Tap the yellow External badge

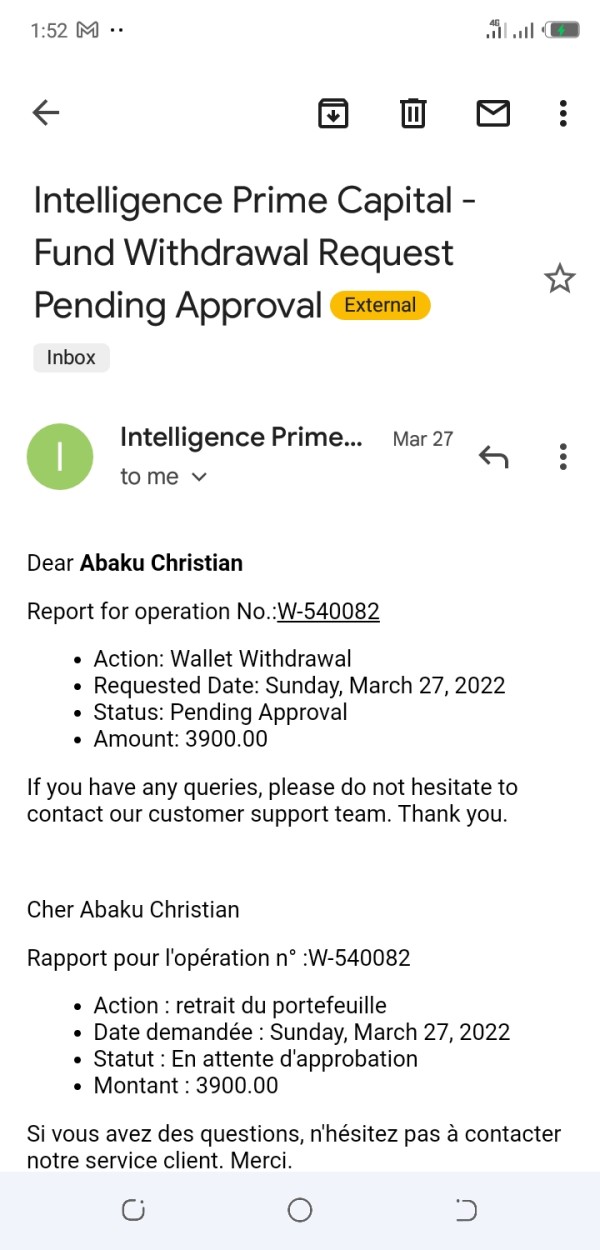pyautogui.click(x=380, y=305)
